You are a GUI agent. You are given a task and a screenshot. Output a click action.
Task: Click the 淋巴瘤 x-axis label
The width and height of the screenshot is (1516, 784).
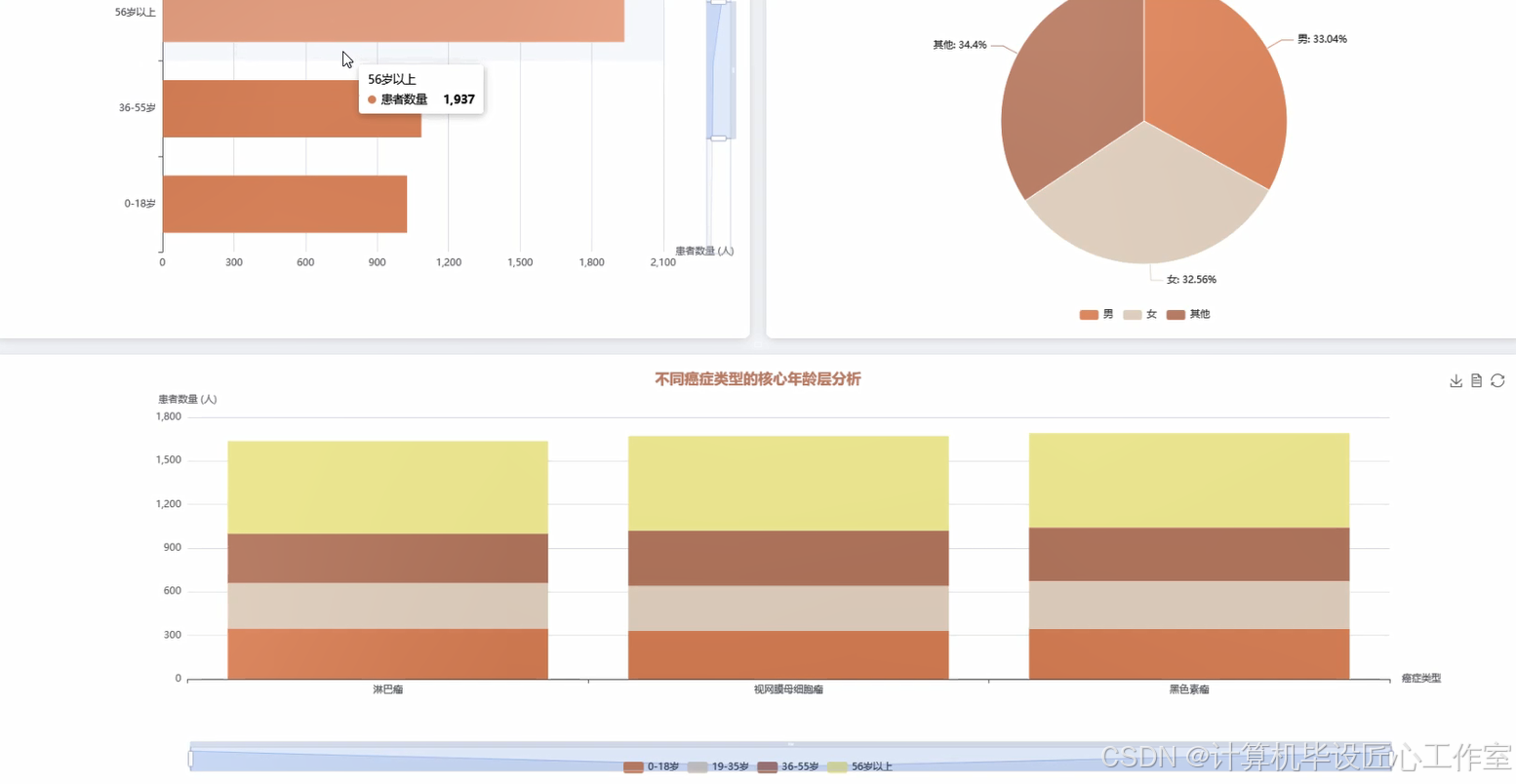[x=387, y=689]
